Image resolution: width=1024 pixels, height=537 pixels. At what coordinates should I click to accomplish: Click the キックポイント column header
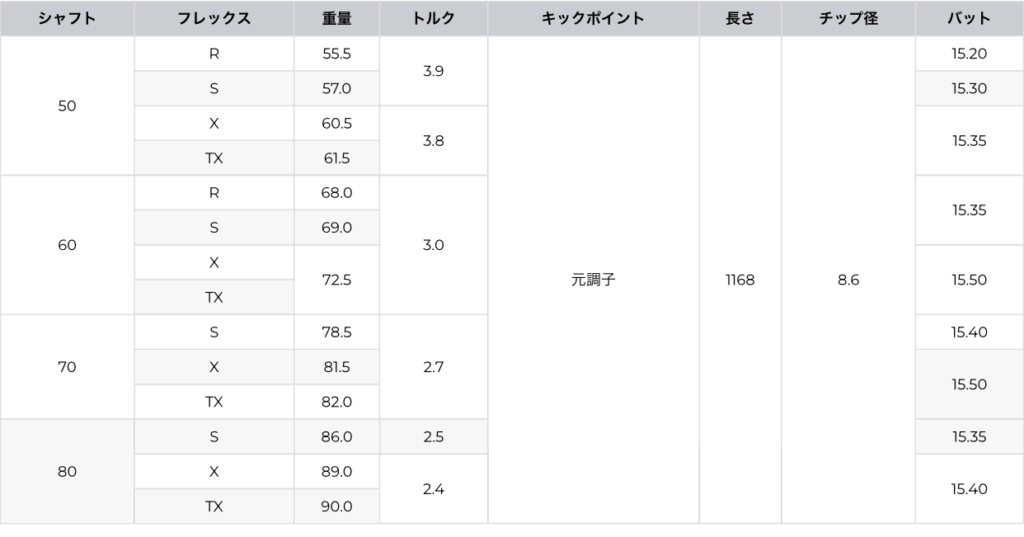point(593,19)
